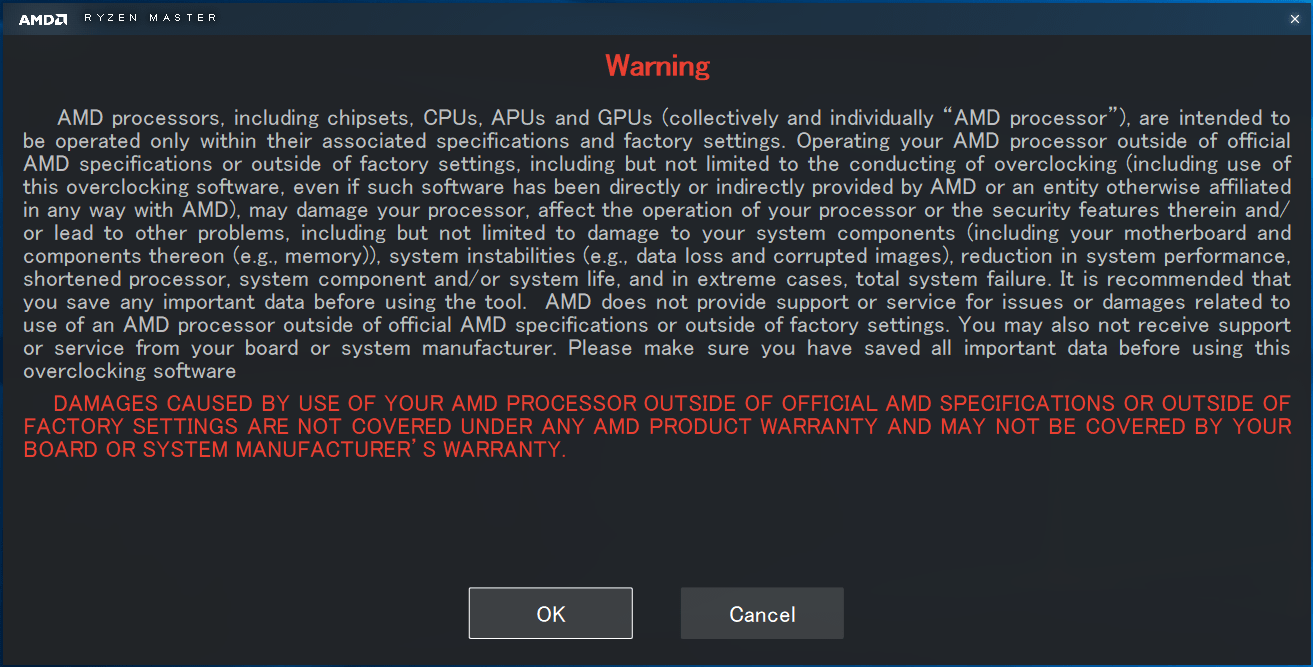Click the first line starting "AMD processors, including chipsets"
The width and height of the screenshot is (1313, 667).
pos(674,119)
